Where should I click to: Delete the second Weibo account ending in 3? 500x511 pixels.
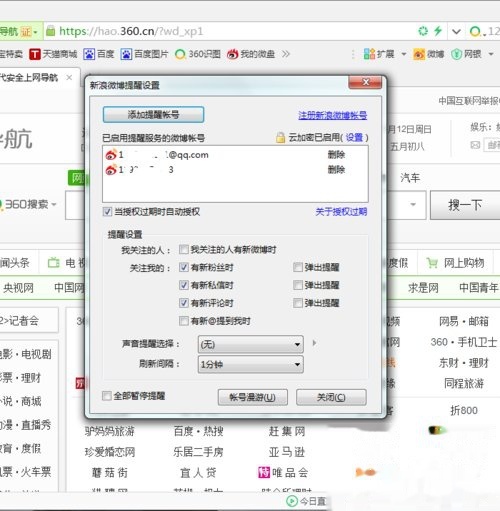coord(336,170)
